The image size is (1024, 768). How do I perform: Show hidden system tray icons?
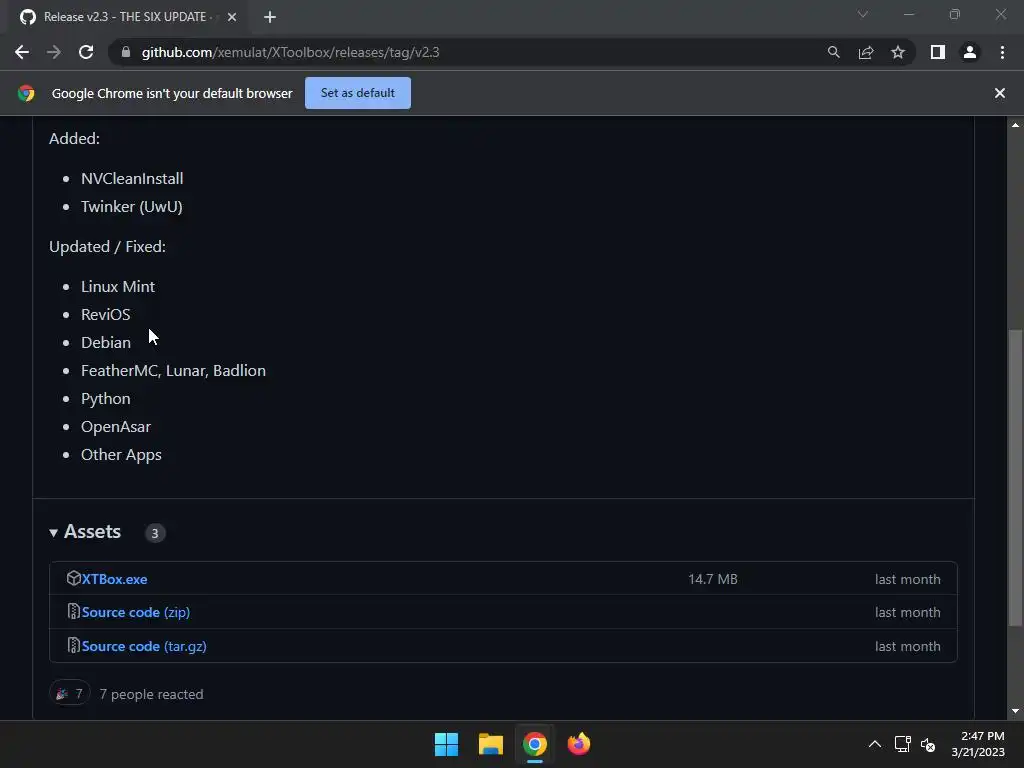click(x=874, y=744)
